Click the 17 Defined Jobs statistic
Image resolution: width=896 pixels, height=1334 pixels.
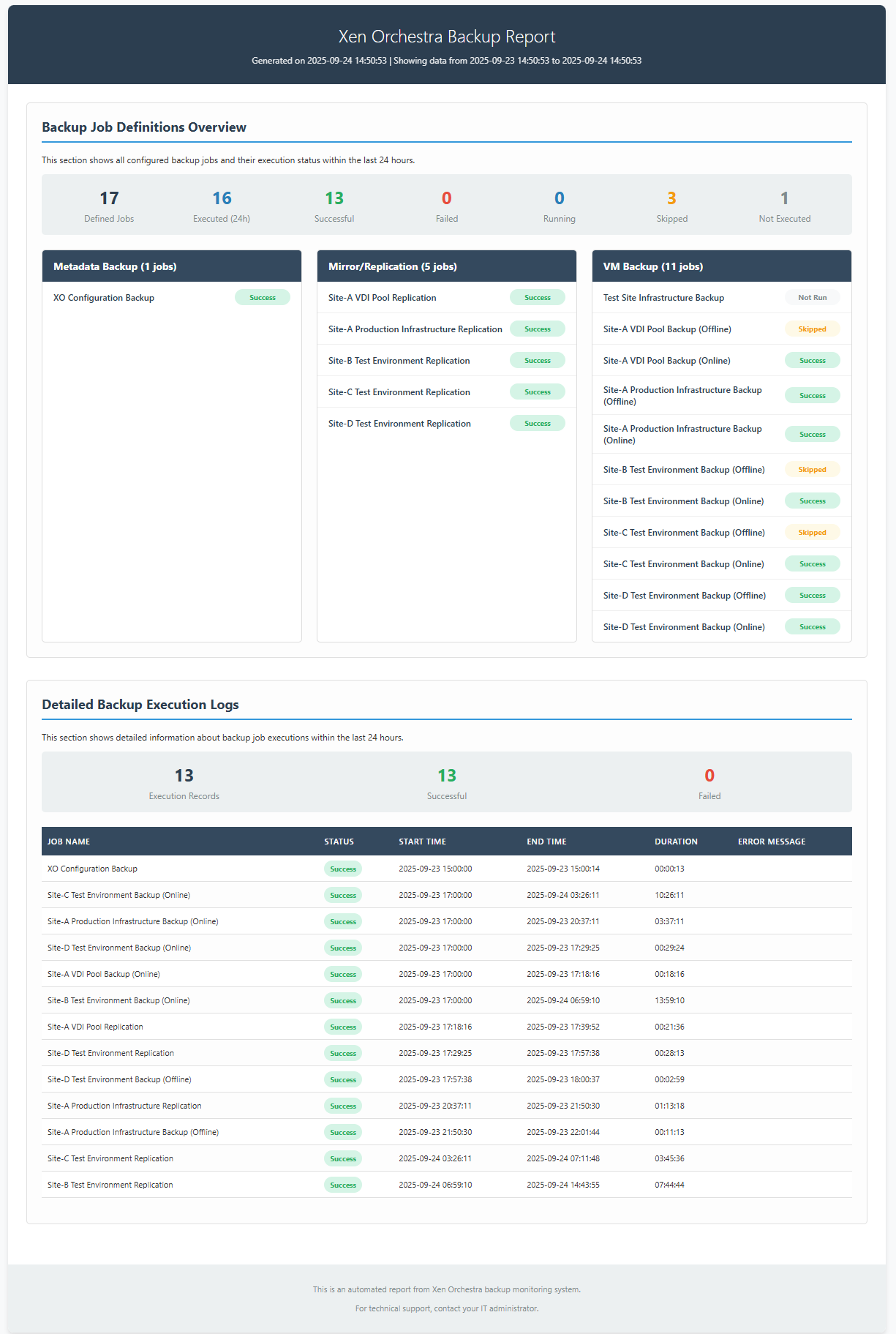click(109, 206)
